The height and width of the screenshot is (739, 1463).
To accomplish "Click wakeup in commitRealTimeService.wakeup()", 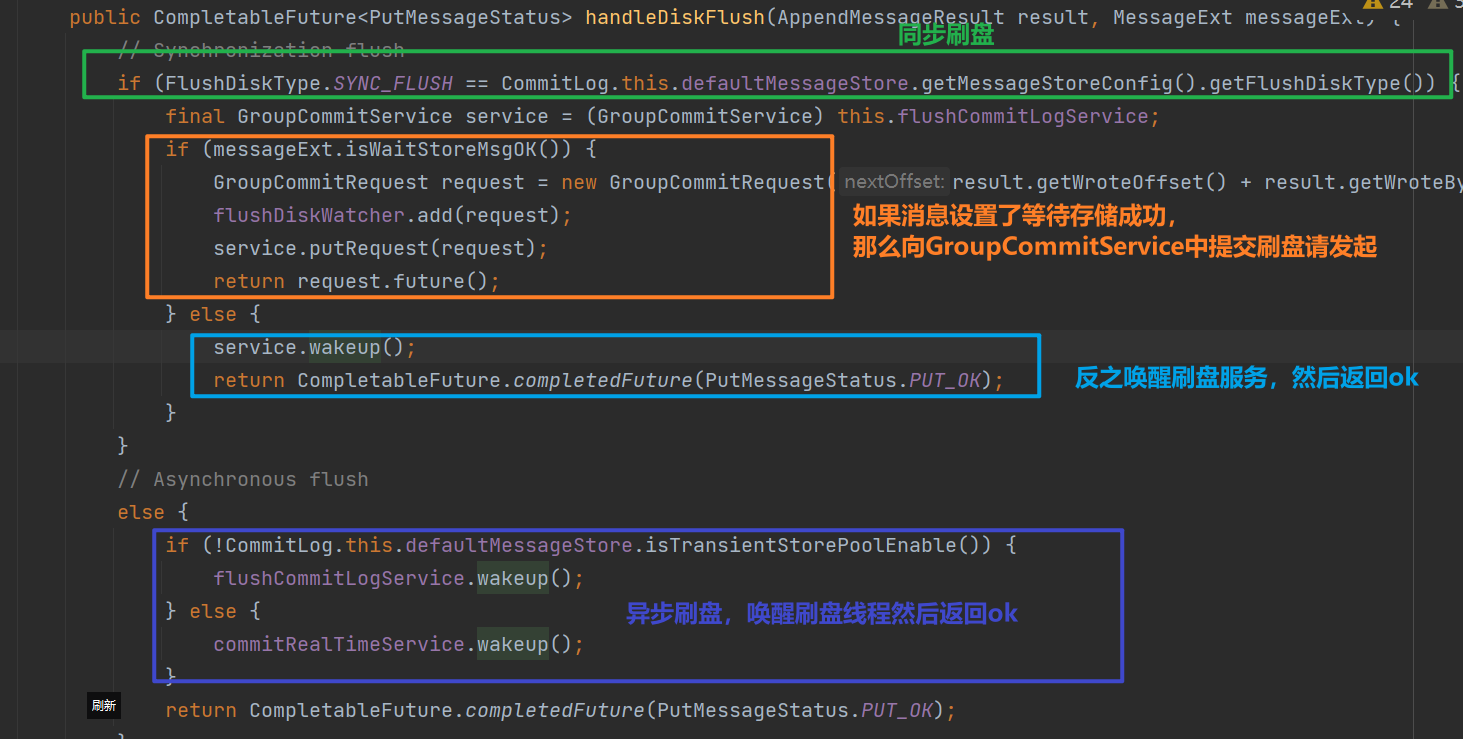I will point(512,644).
